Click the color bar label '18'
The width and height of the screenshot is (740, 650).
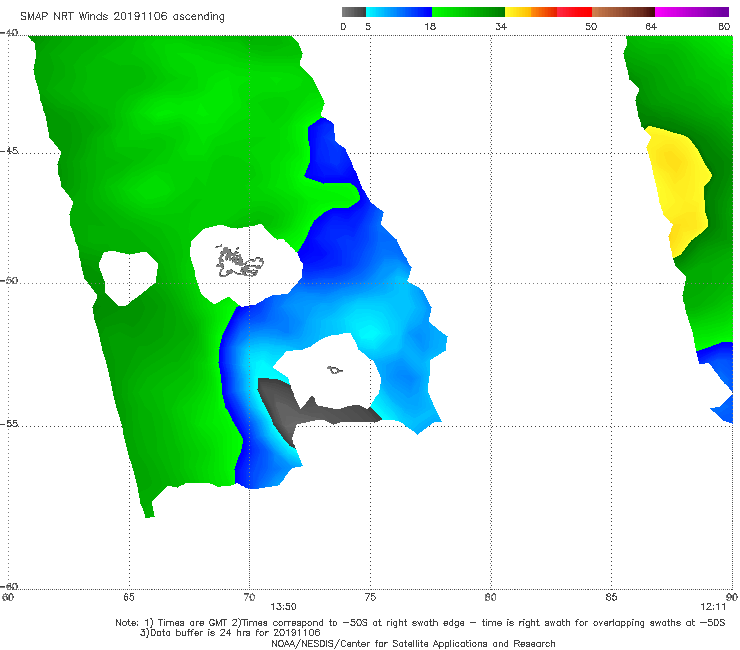pos(430,26)
